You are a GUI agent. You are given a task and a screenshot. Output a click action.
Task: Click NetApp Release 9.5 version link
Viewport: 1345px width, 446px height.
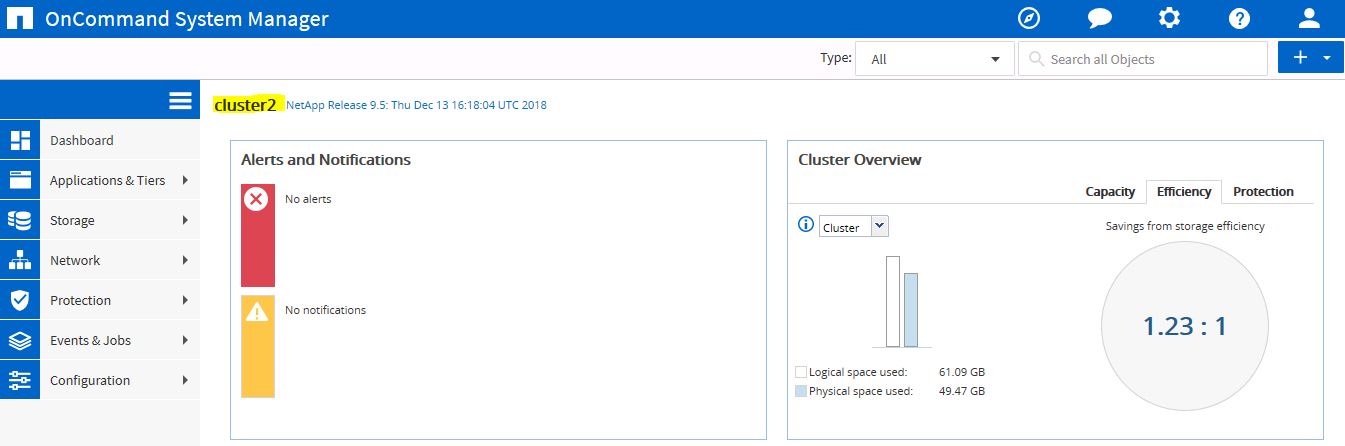[x=416, y=104]
